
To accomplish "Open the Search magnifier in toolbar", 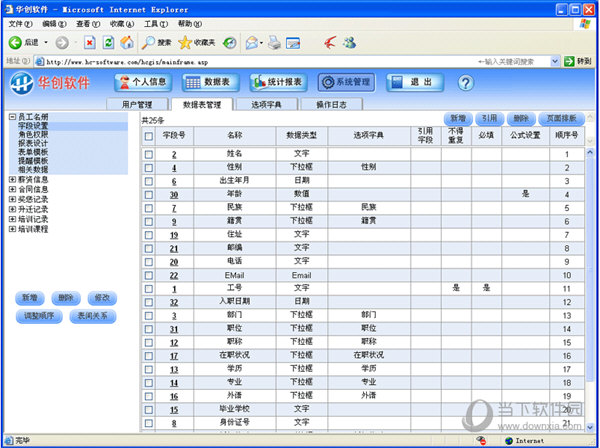I will tap(148, 42).
